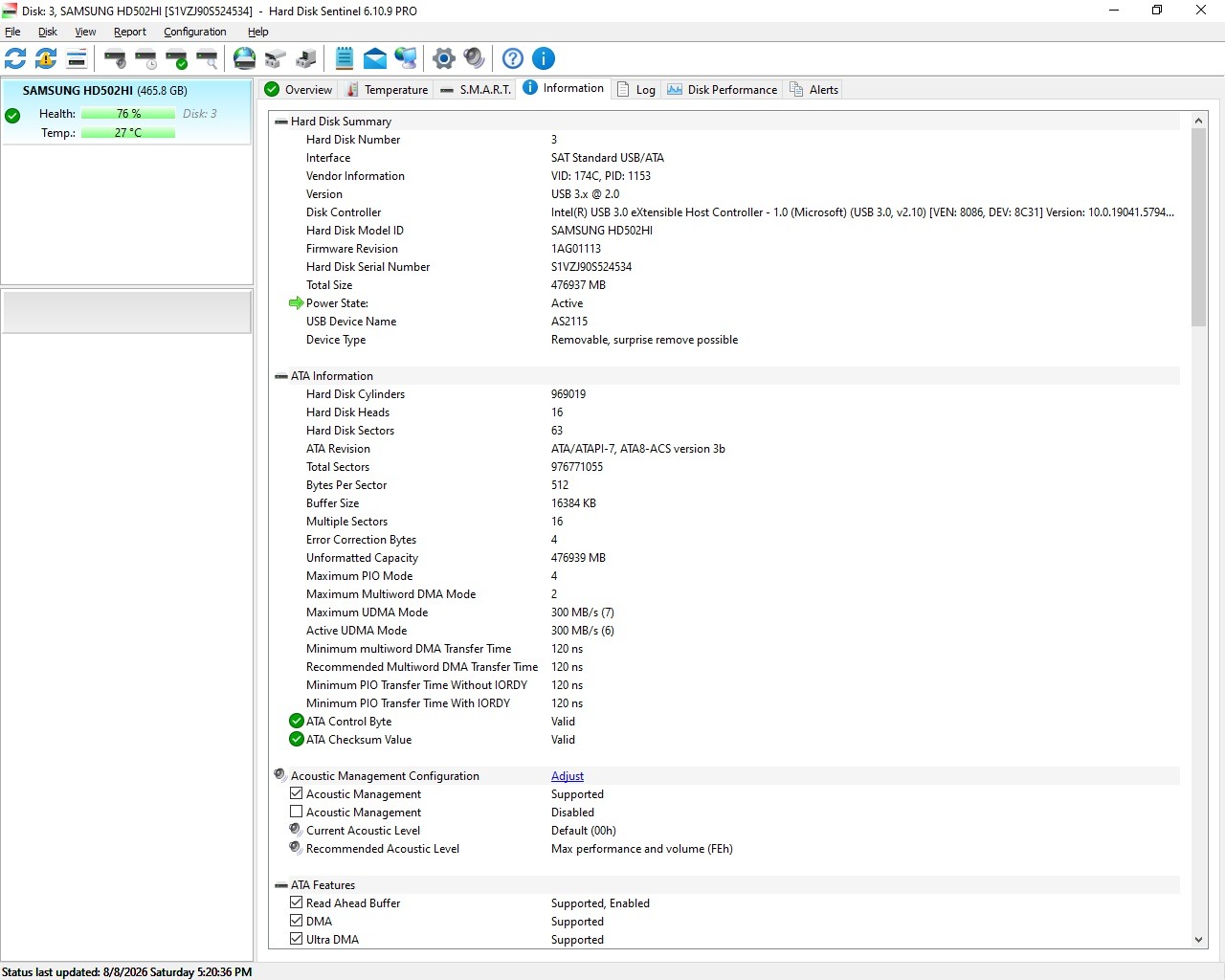The height and width of the screenshot is (980, 1225).
Task: Toggle the Ultra DMA checkbox
Action: tap(297, 939)
